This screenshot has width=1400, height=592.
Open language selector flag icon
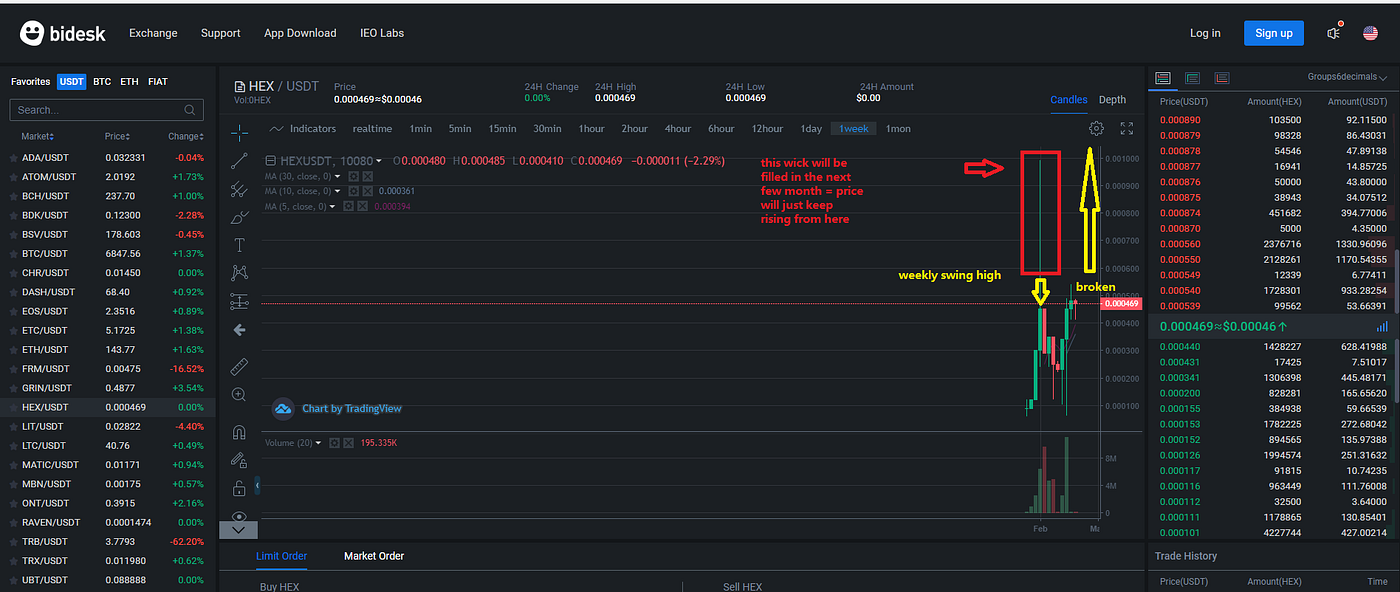coord(1371,33)
